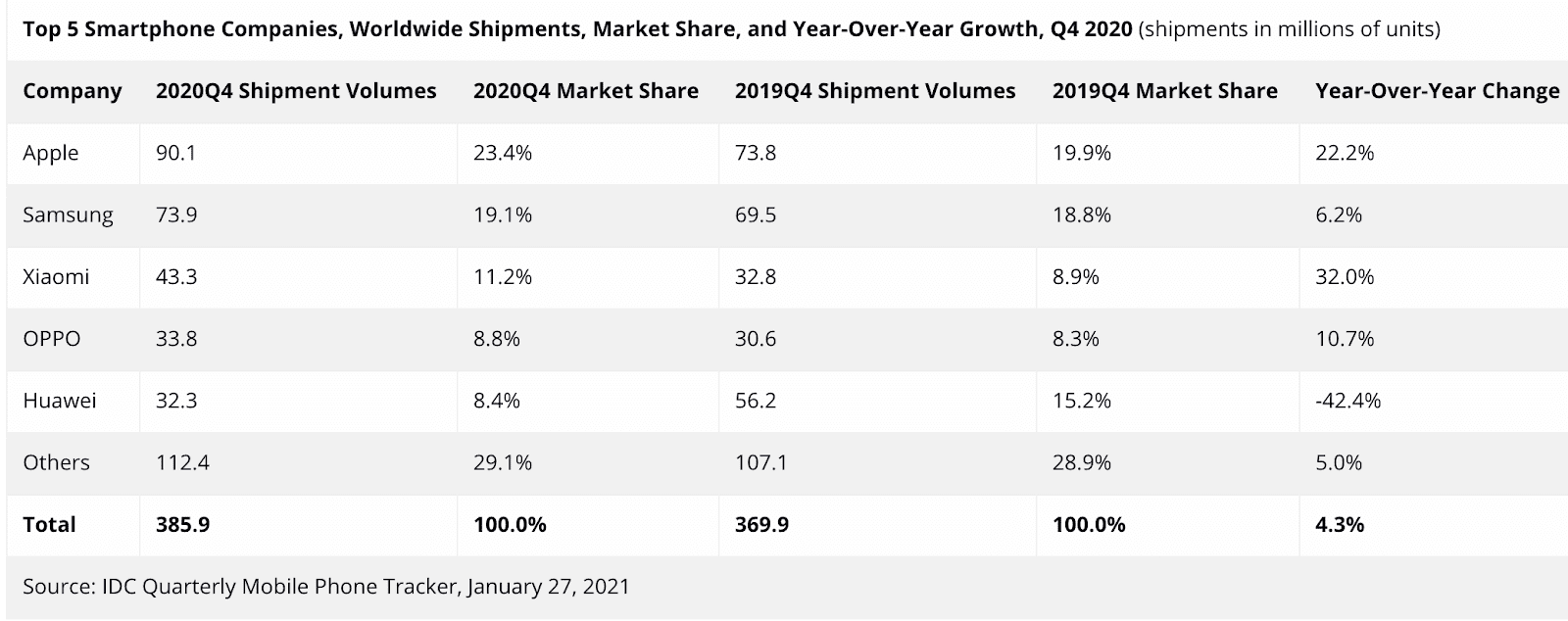
Task: Select the Samsung company cell
Action: point(68,215)
